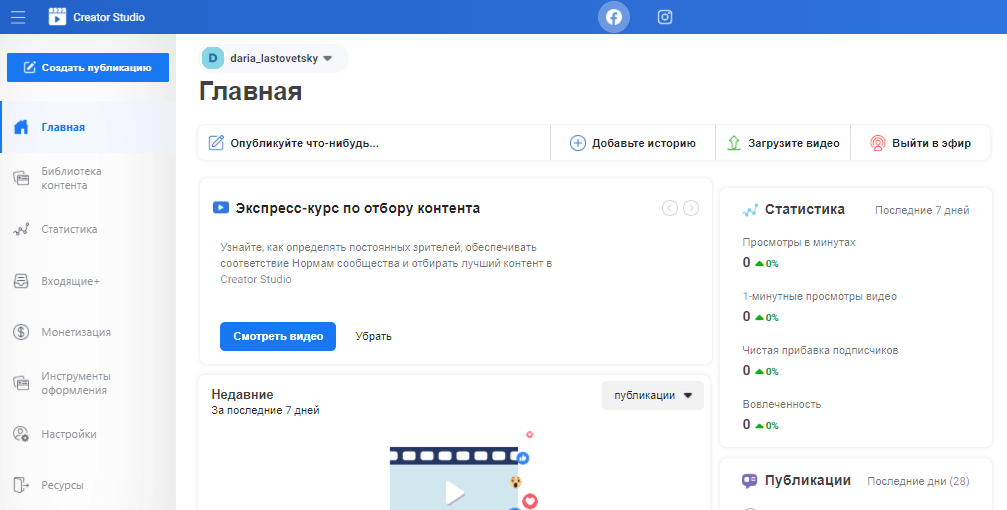Click the blue video icon beside Экспресс-курс title
The image size is (1007, 510).
point(220,207)
